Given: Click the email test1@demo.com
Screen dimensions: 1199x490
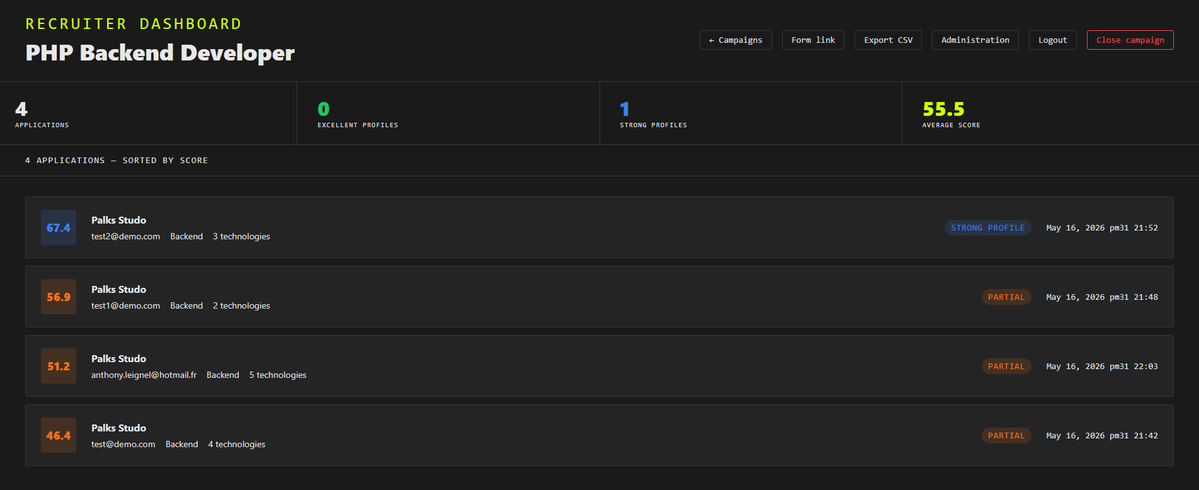Looking at the screenshot, I should click(125, 306).
